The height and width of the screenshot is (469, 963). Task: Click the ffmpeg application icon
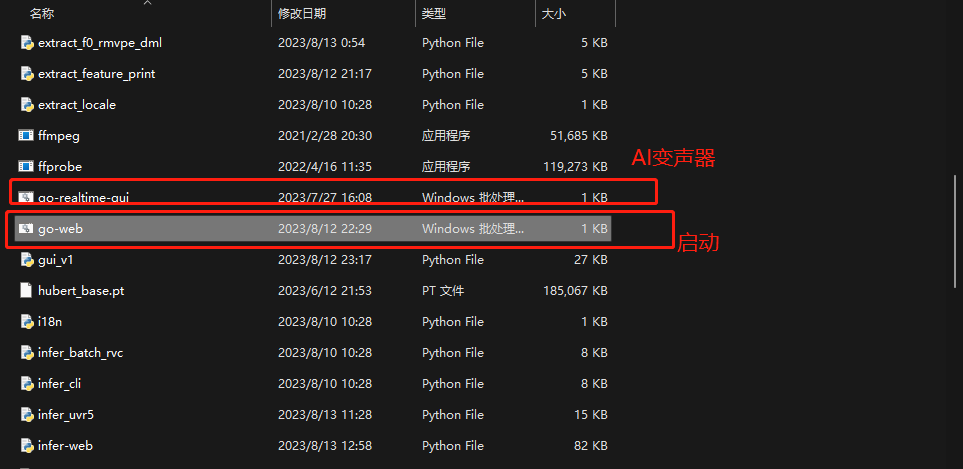point(26,136)
